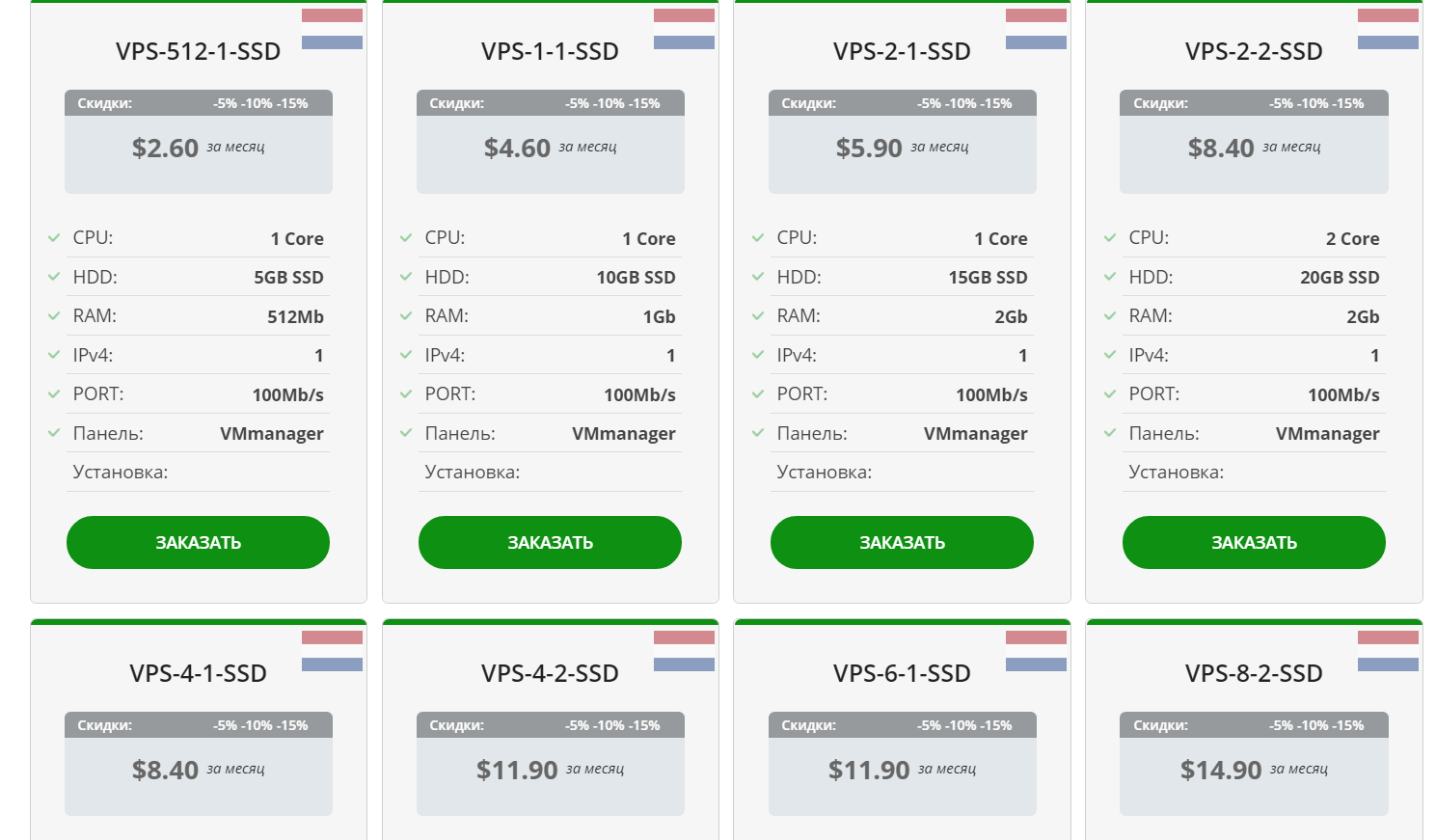This screenshot has height=840, width=1436.
Task: Click the Установка row in the VPS-2-2-SSD card
Action: (x=1254, y=473)
